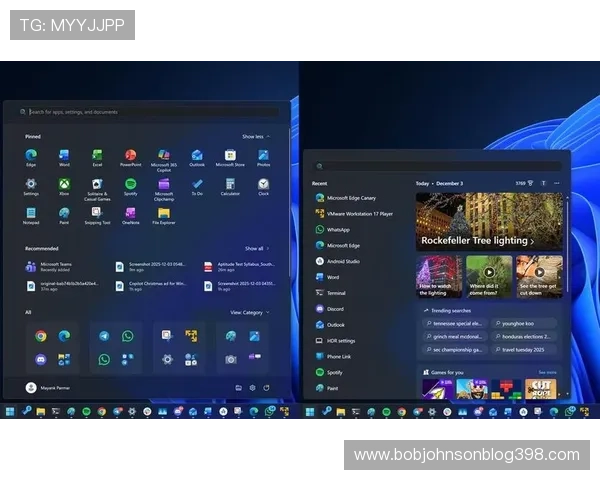Open the three-dots menu in right panel
The width and height of the screenshot is (600, 480).
[x=557, y=183]
